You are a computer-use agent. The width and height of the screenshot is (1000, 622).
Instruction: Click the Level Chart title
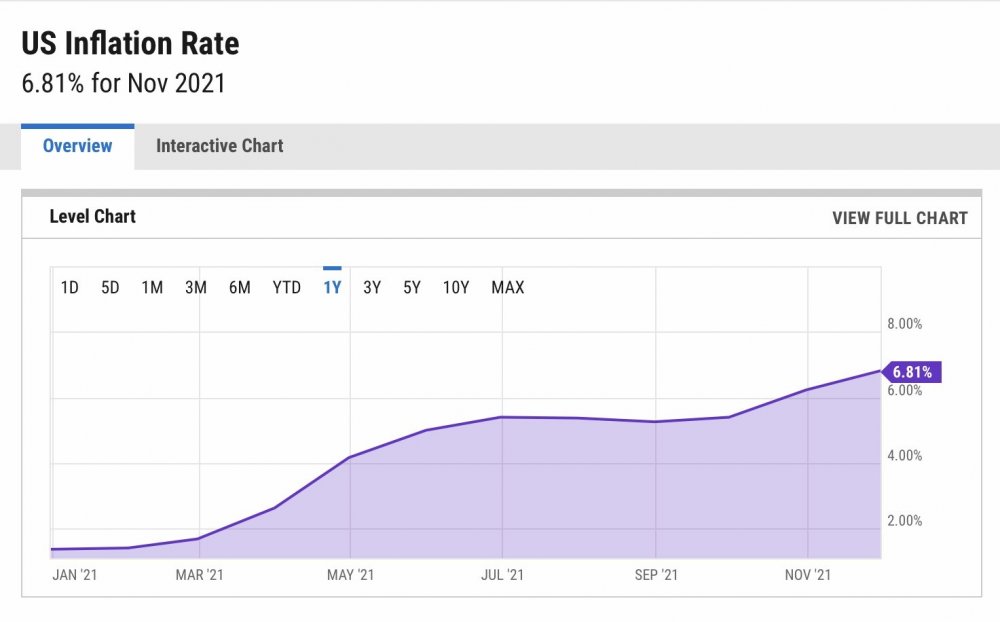coord(92,217)
